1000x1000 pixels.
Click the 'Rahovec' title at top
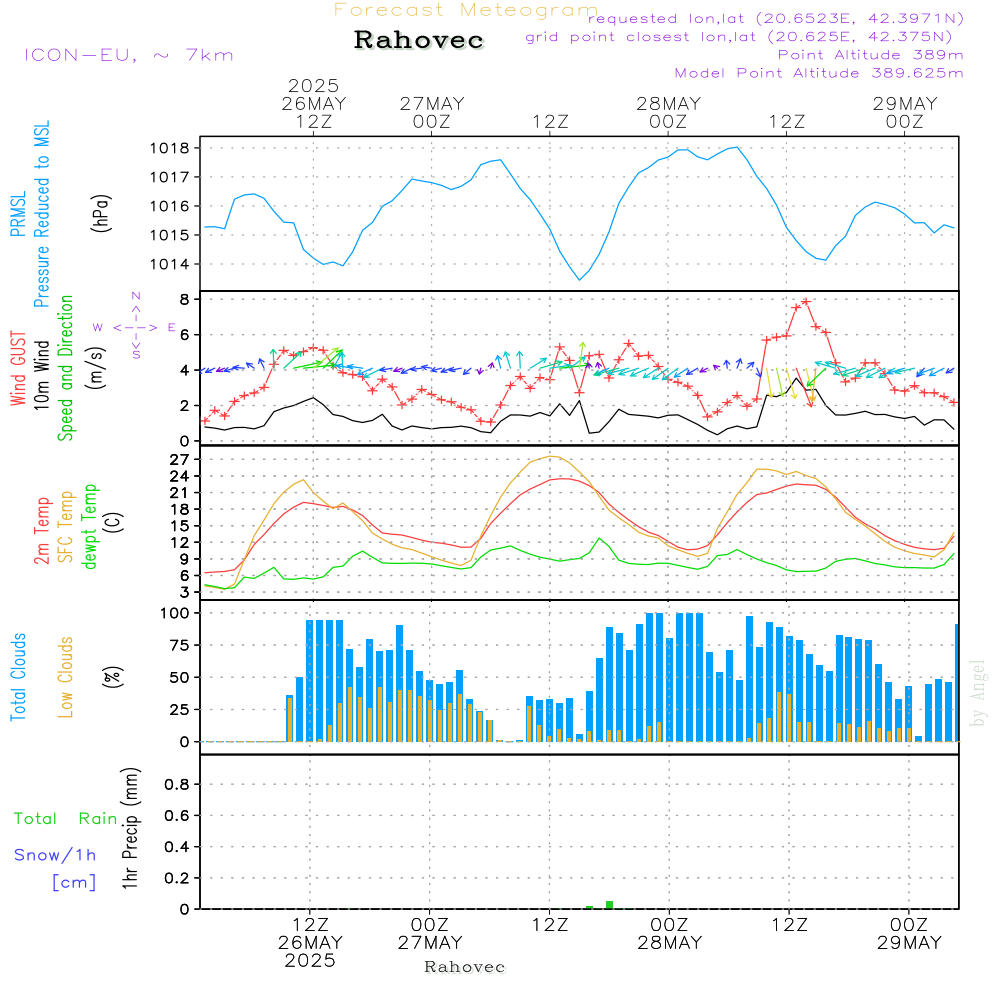418,40
